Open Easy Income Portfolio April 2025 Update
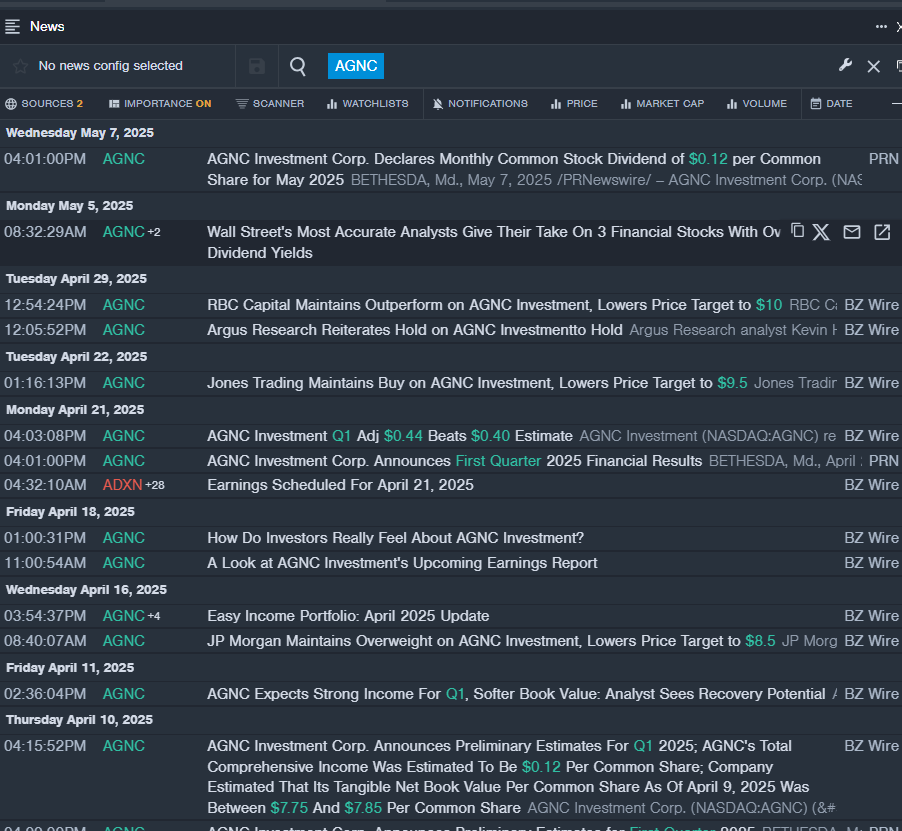Screen dimensions: 902x831 [x=348, y=616]
